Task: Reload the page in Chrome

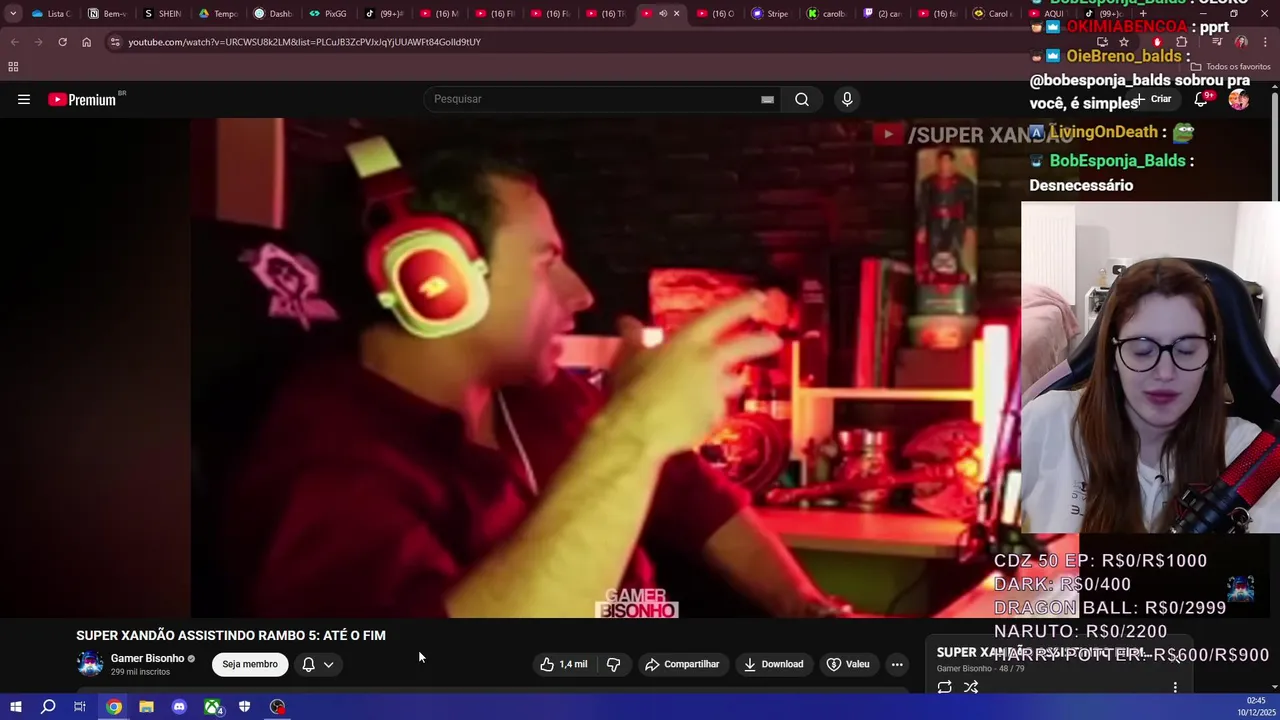Action: [x=62, y=42]
